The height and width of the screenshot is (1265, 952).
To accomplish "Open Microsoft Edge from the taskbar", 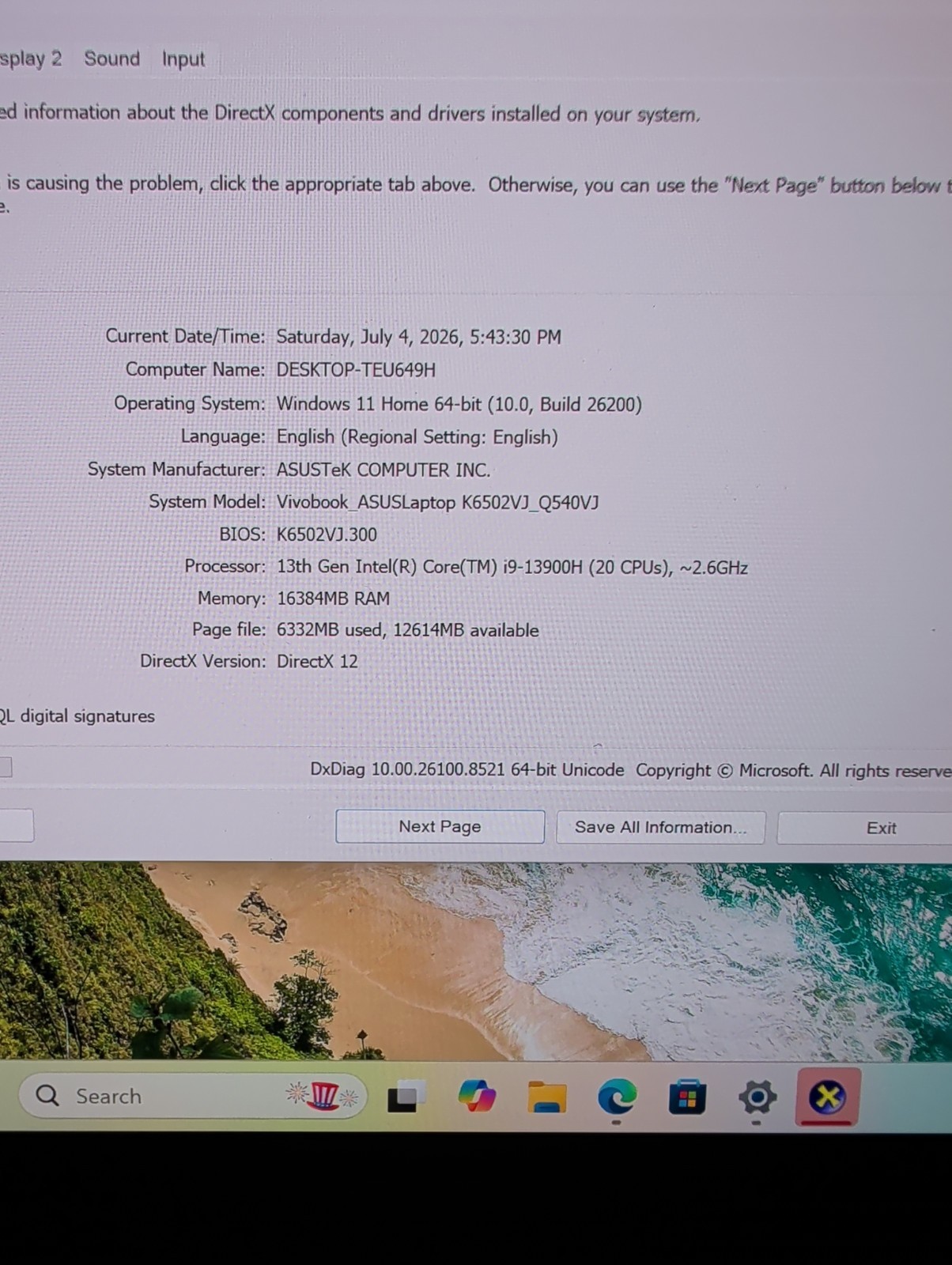I will coord(617,1097).
